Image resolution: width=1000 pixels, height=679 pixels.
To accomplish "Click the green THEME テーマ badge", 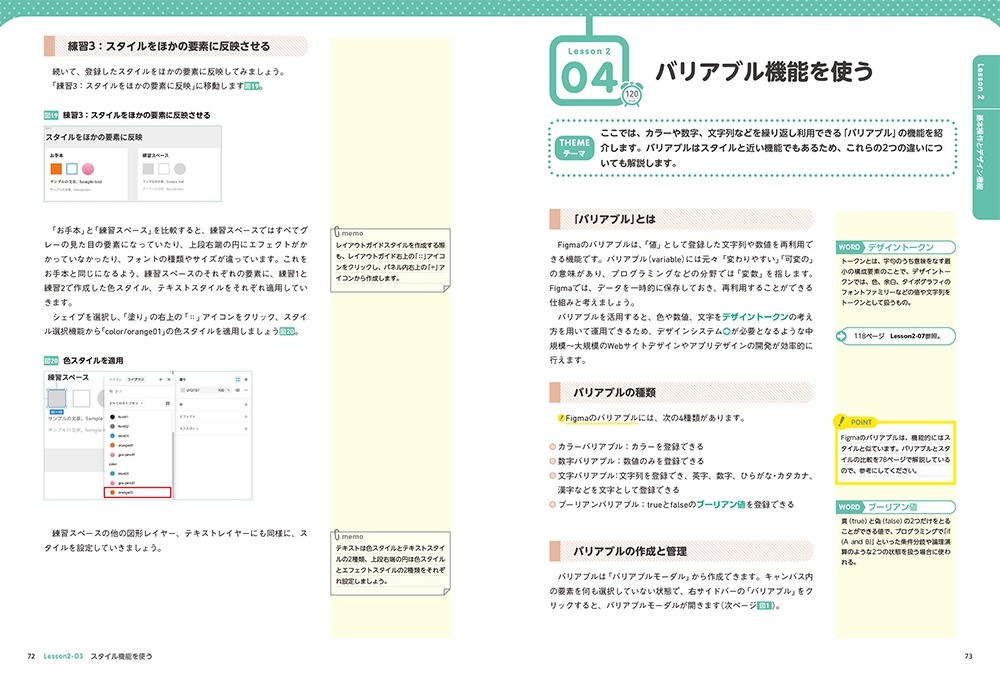I will coord(574,148).
